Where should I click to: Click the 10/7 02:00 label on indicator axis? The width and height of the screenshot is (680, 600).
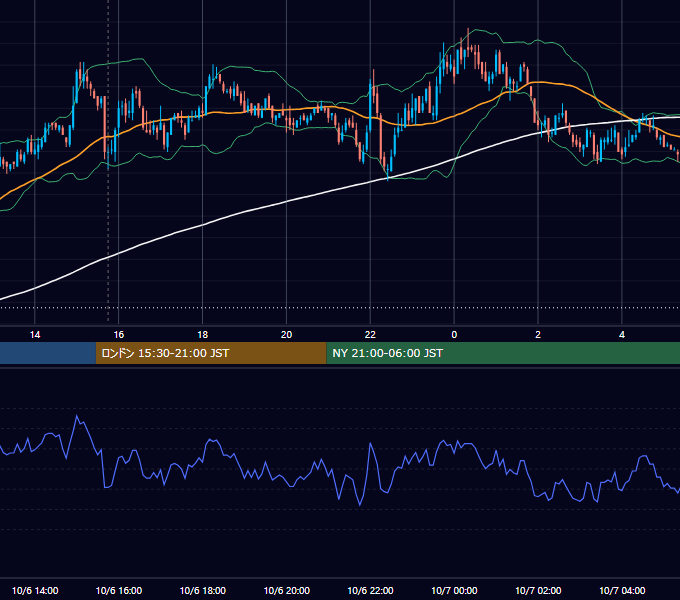click(538, 590)
